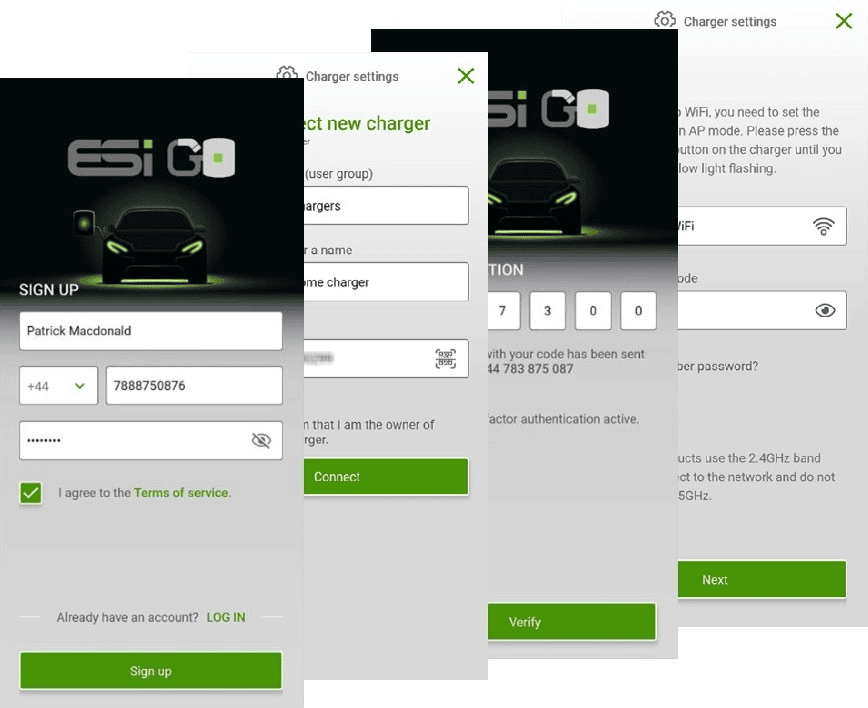Click the Verify button

572,622
